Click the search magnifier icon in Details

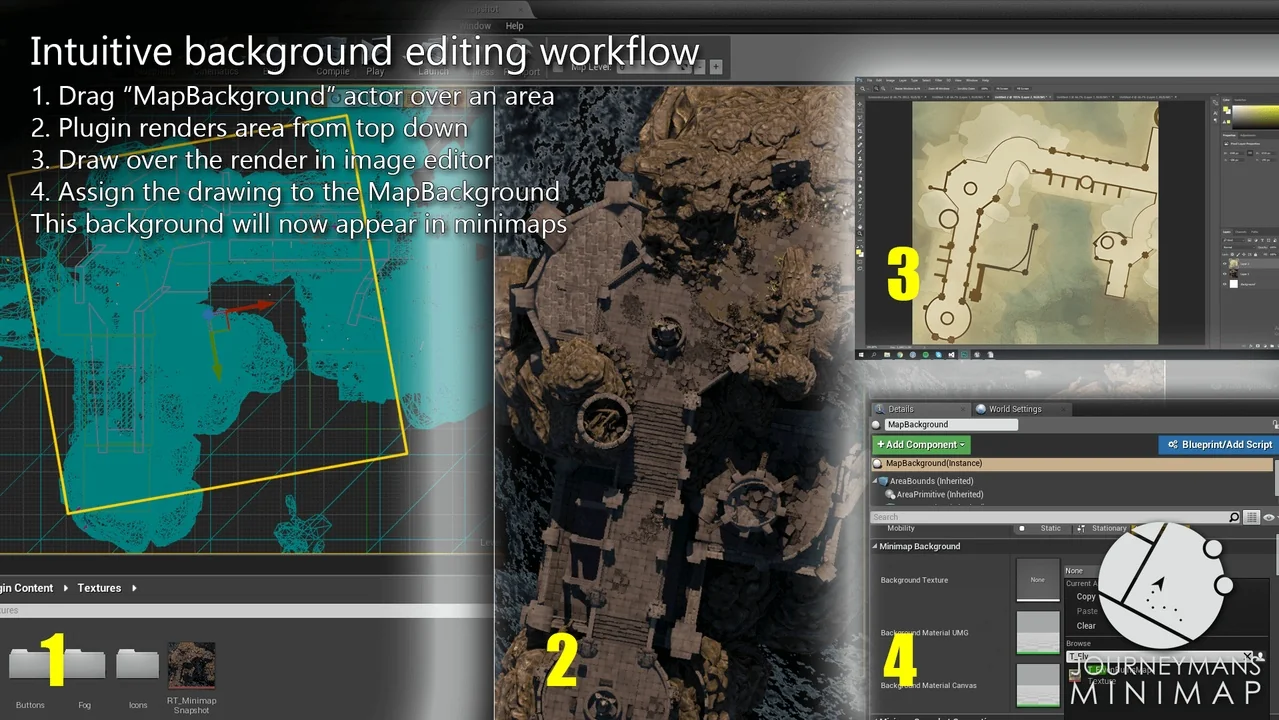pyautogui.click(x=1234, y=517)
